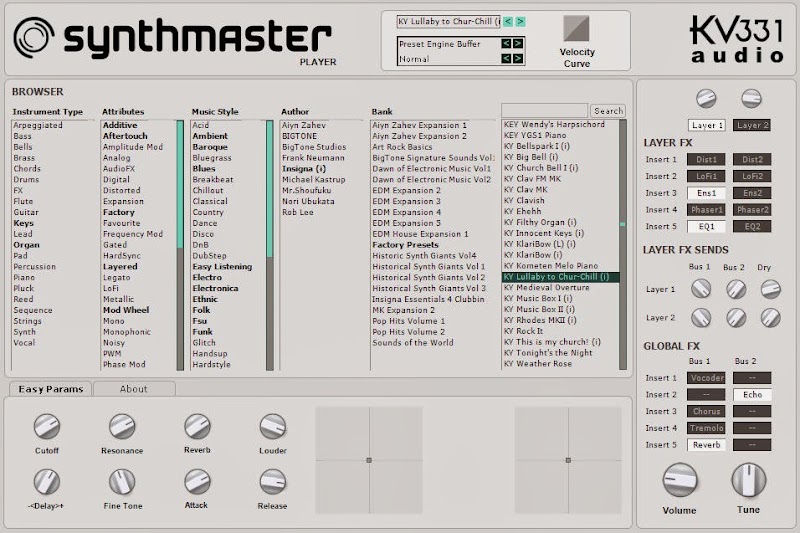Click Layer 2 Bus 1 send knob

(x=701, y=318)
